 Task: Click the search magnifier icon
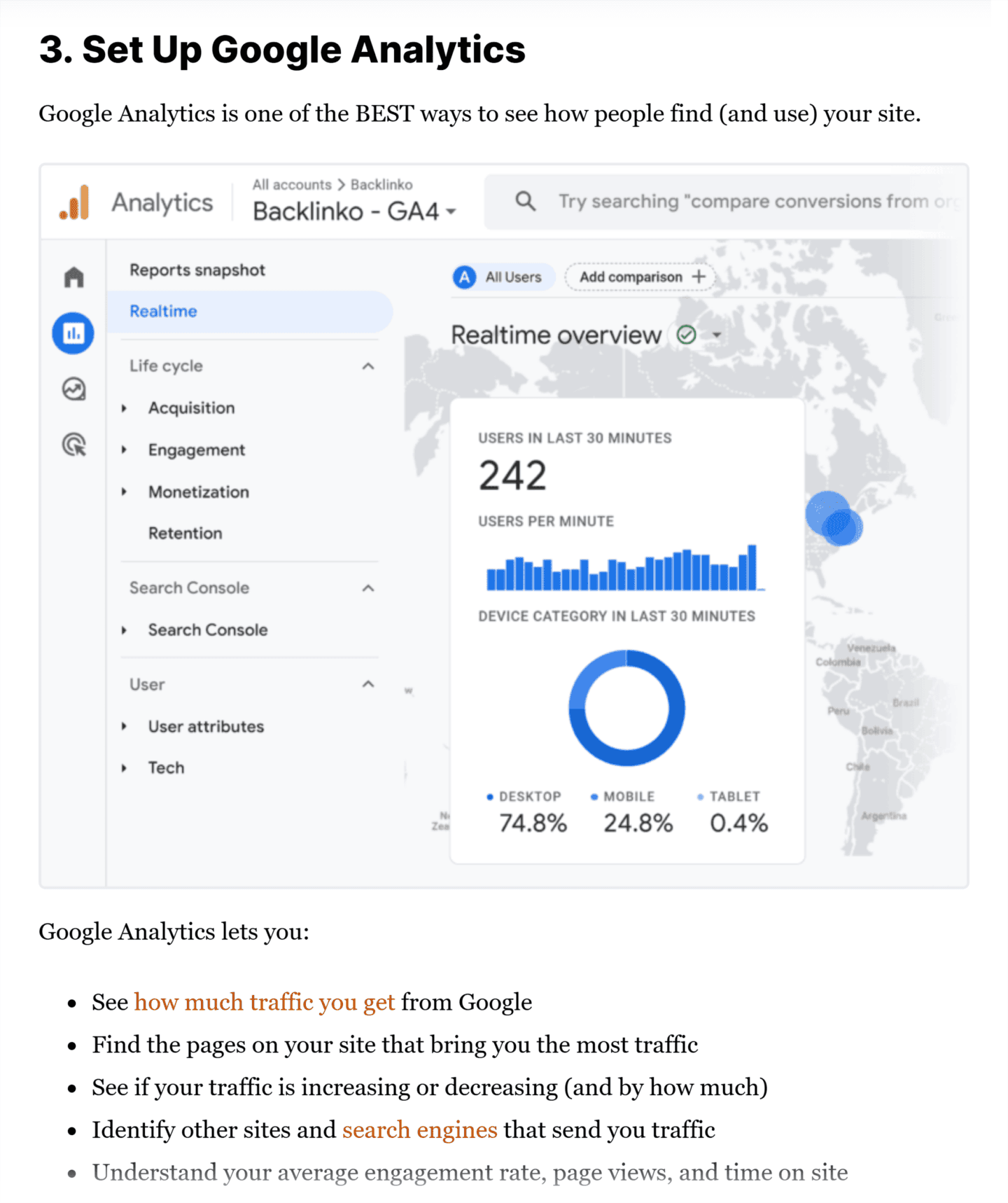(x=525, y=202)
